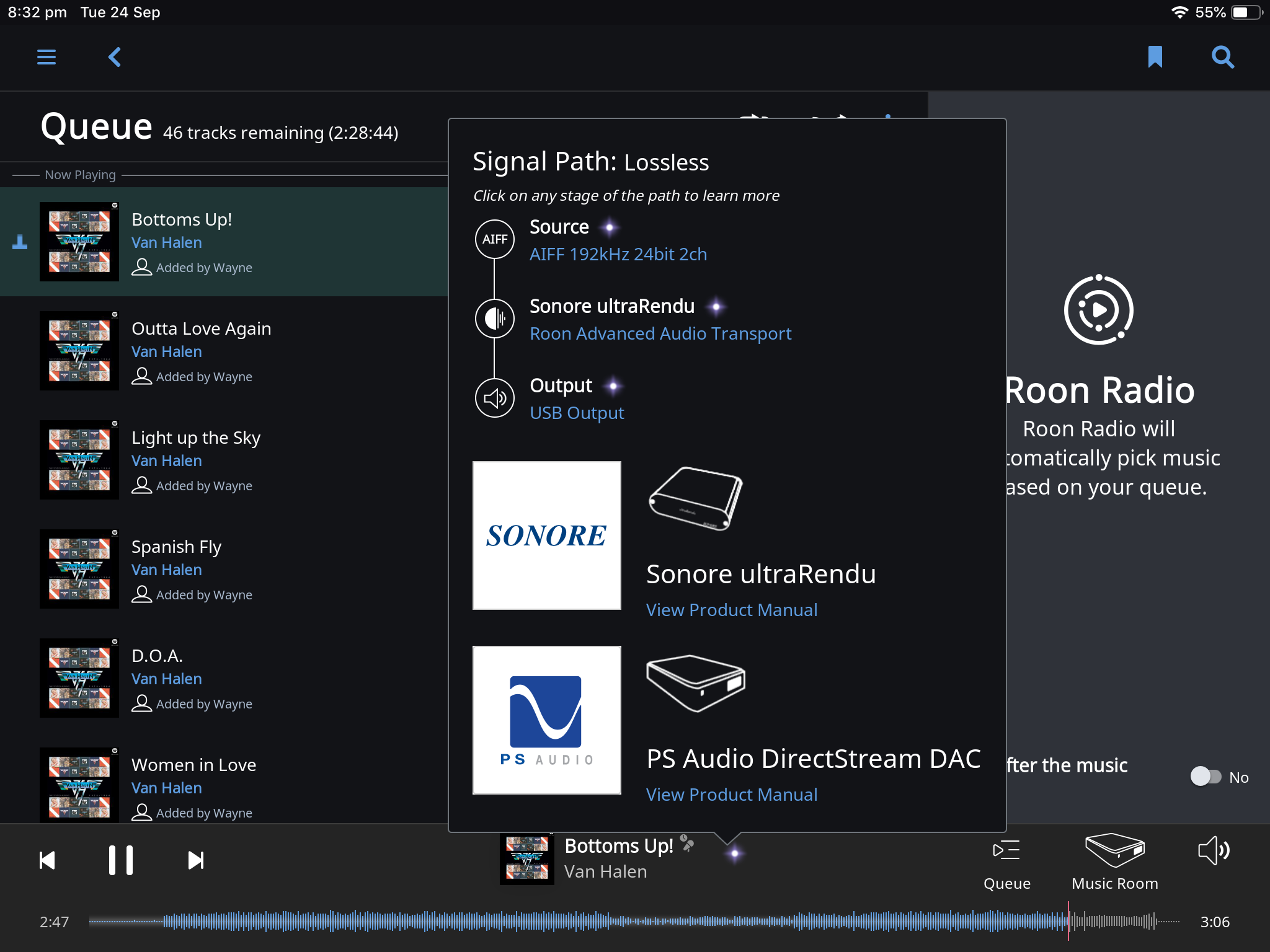Click the now playing album art in footer

[x=526, y=858]
